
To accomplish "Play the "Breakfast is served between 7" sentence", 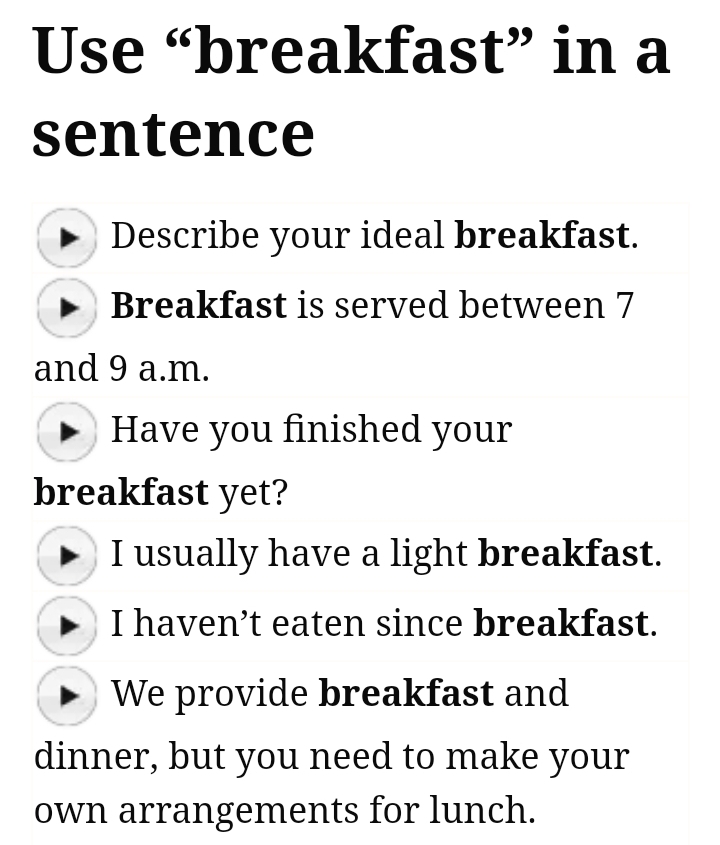I will 67,307.
